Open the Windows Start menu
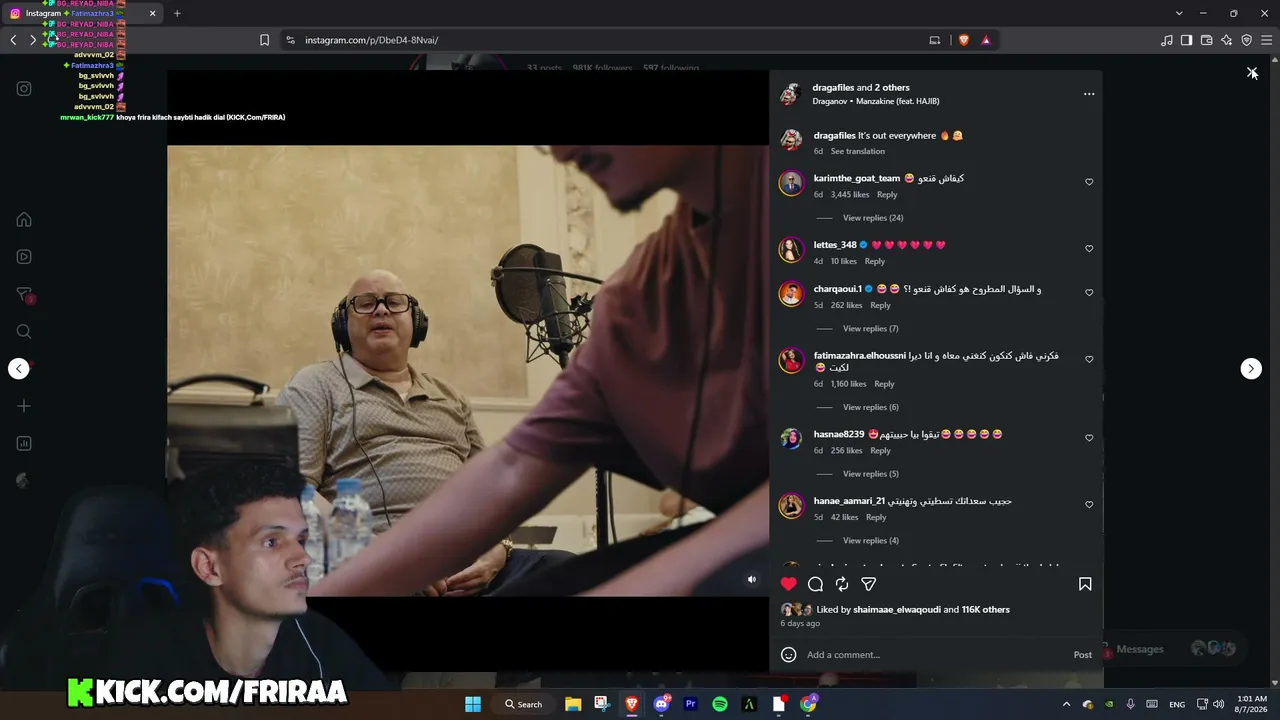Image resolution: width=1280 pixels, height=720 pixels. tap(473, 704)
